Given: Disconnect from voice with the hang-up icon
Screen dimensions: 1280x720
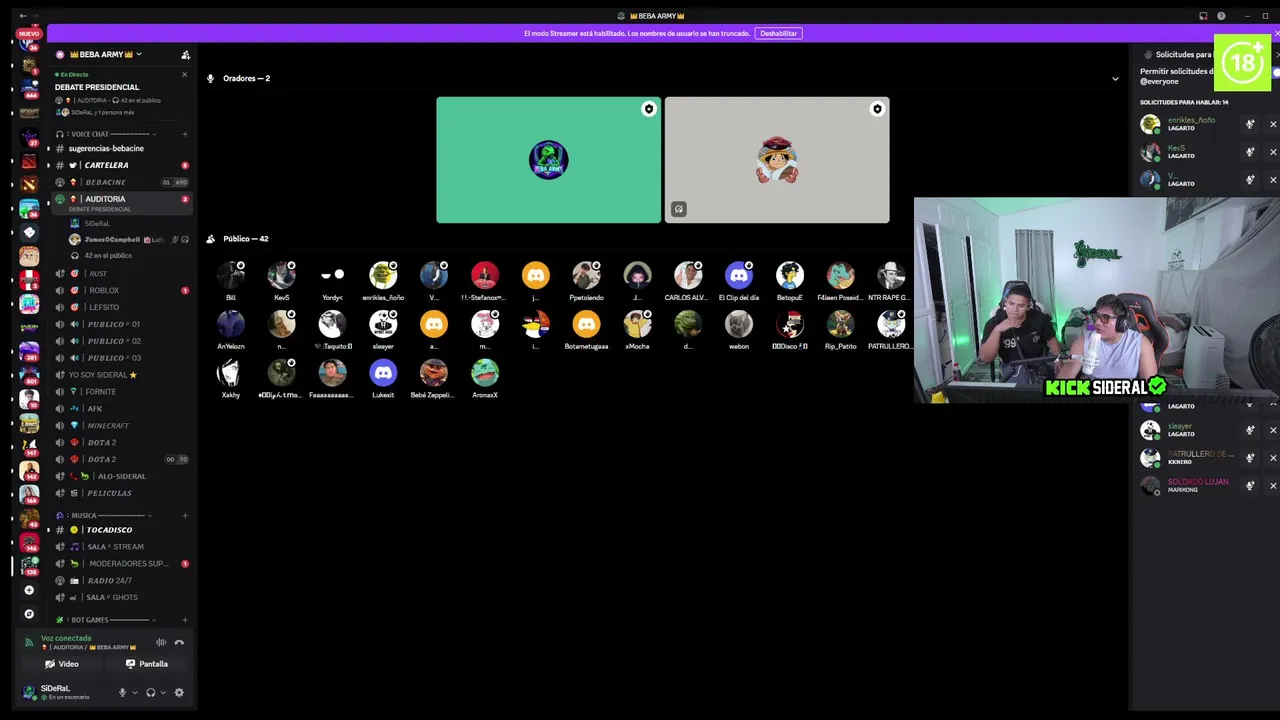Looking at the screenshot, I should (x=179, y=642).
